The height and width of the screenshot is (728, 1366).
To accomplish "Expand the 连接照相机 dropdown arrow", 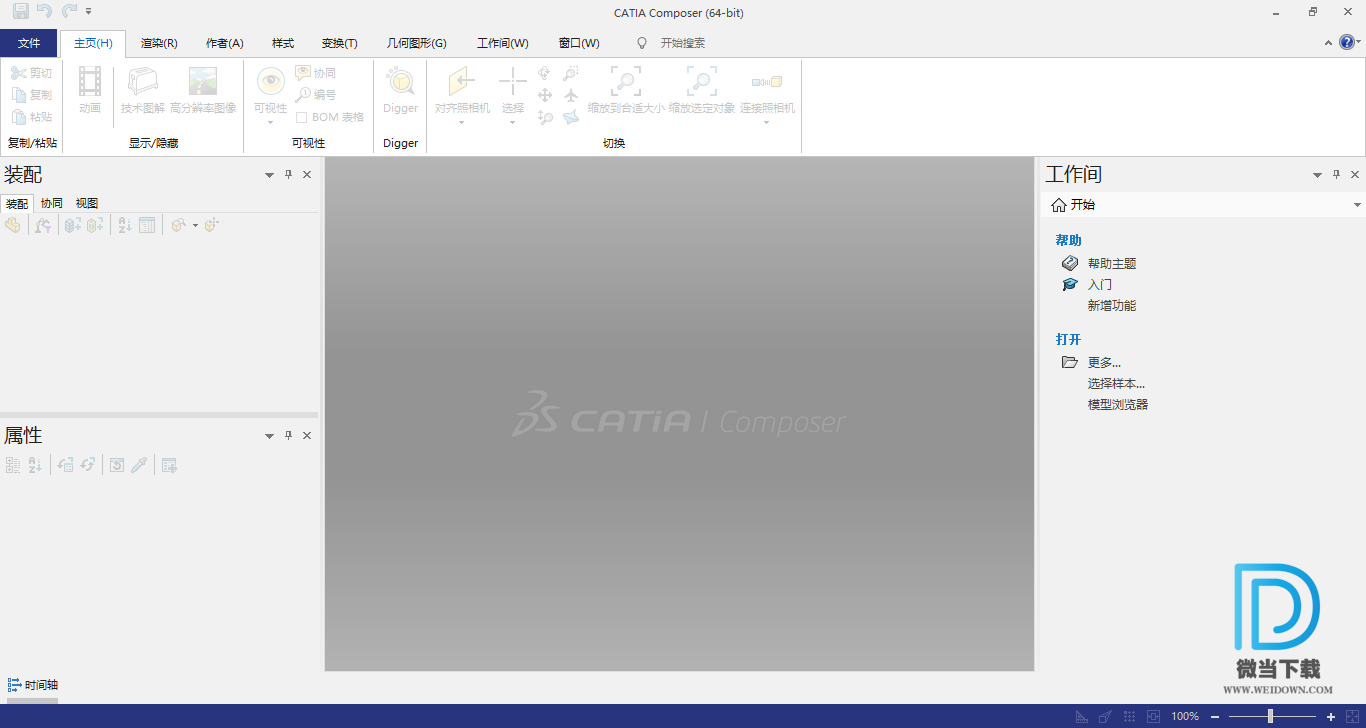I will 767,122.
